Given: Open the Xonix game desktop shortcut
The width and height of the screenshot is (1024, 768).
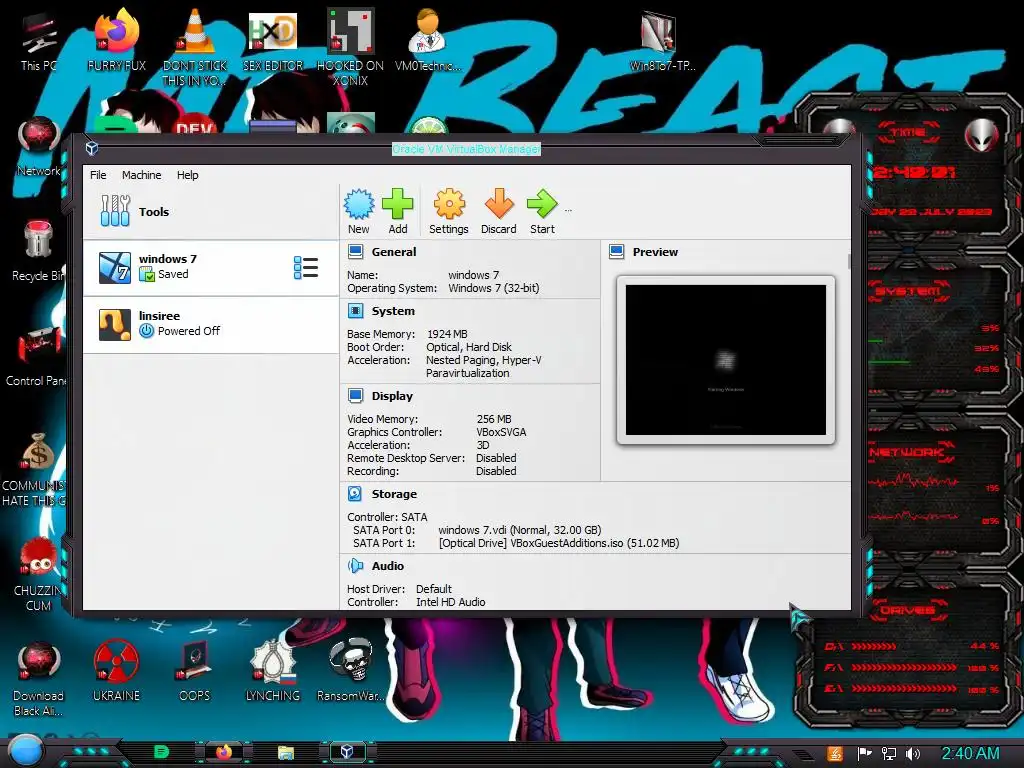Looking at the screenshot, I should (x=350, y=47).
